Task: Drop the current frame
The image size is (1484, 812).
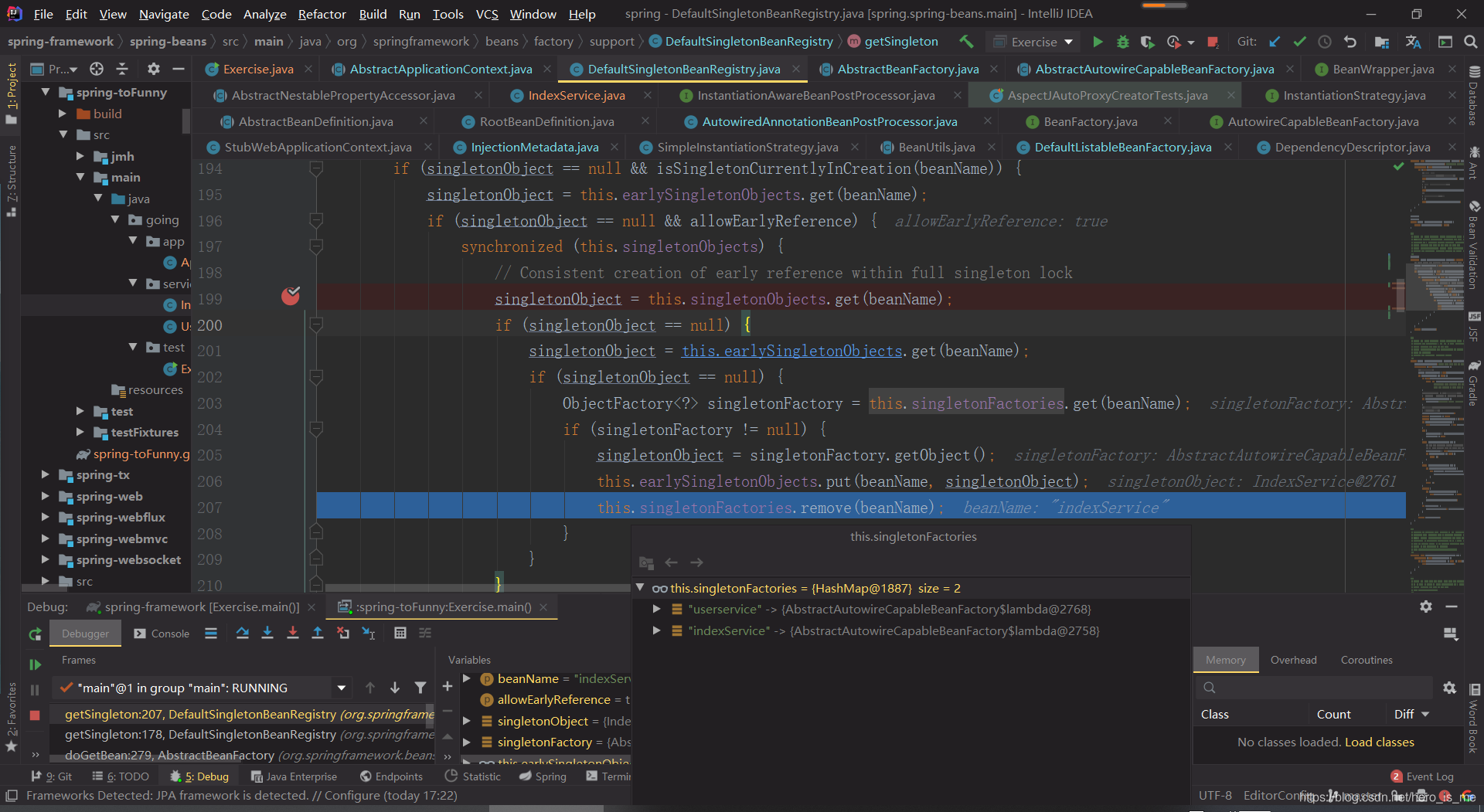Action: 343,633
